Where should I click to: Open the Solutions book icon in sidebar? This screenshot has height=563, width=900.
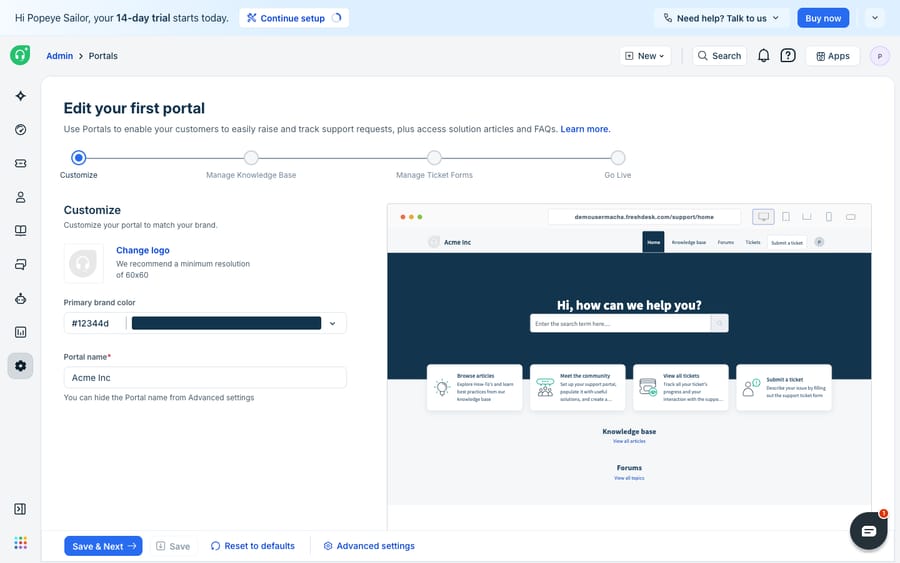21,231
